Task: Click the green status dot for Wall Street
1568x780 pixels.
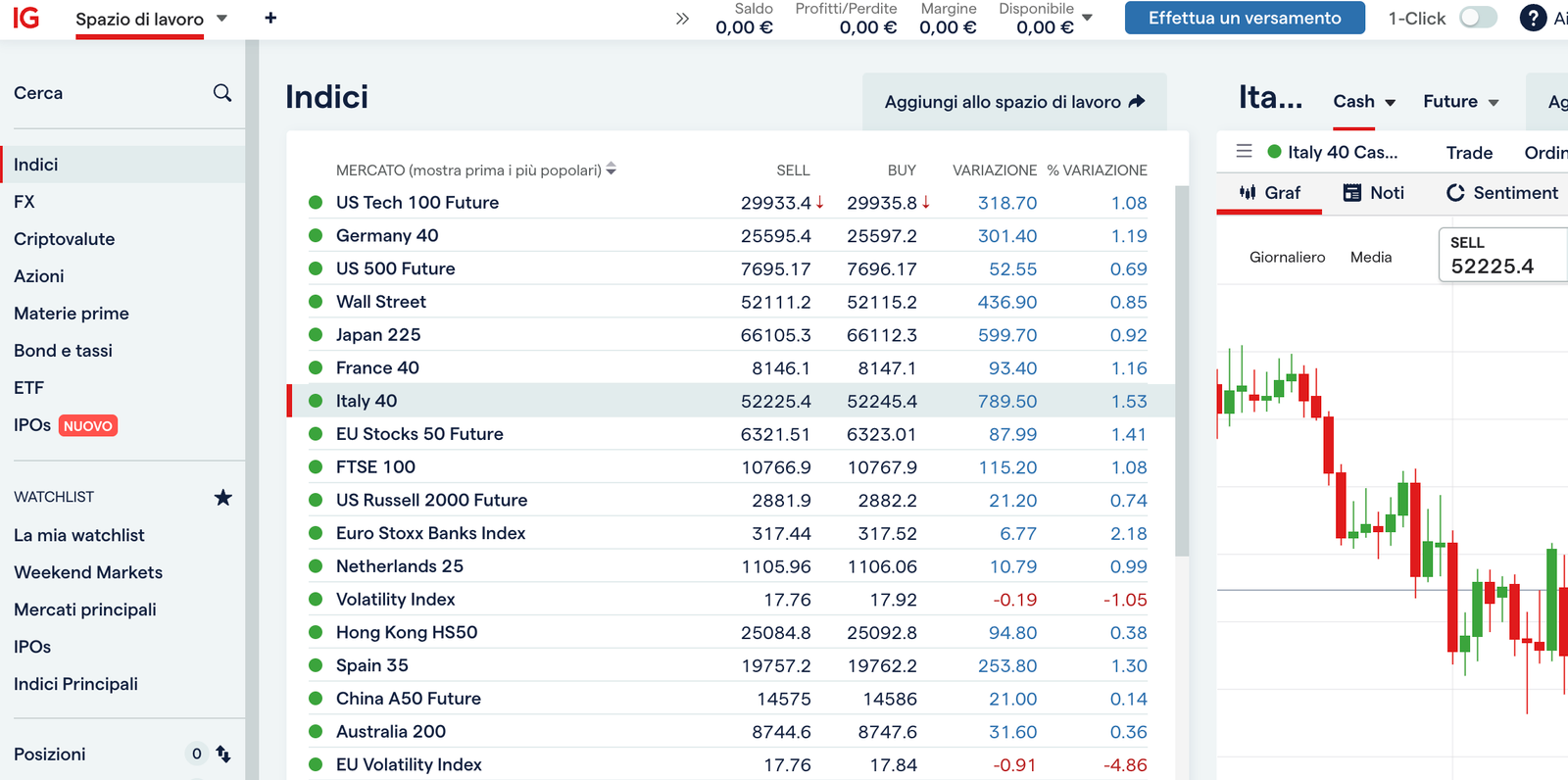Action: click(316, 302)
